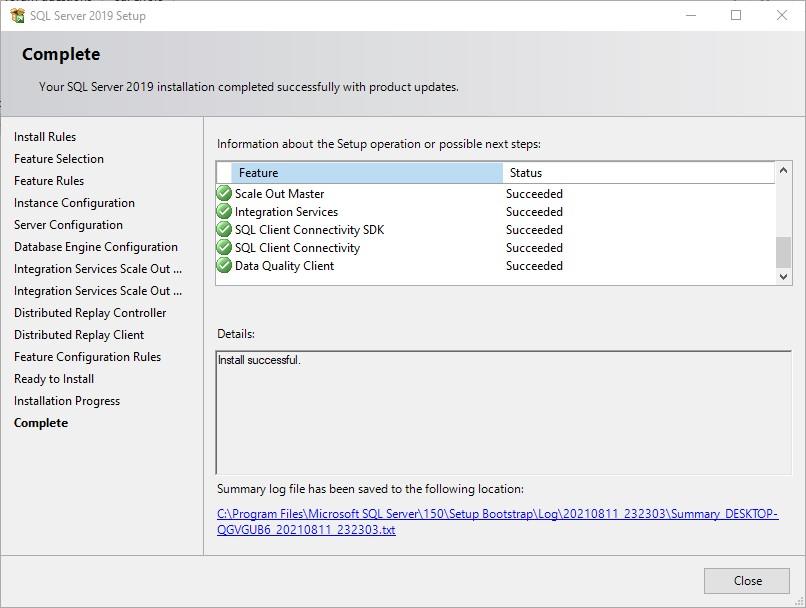Click the SQL Server Setup title bar icon

16,15
